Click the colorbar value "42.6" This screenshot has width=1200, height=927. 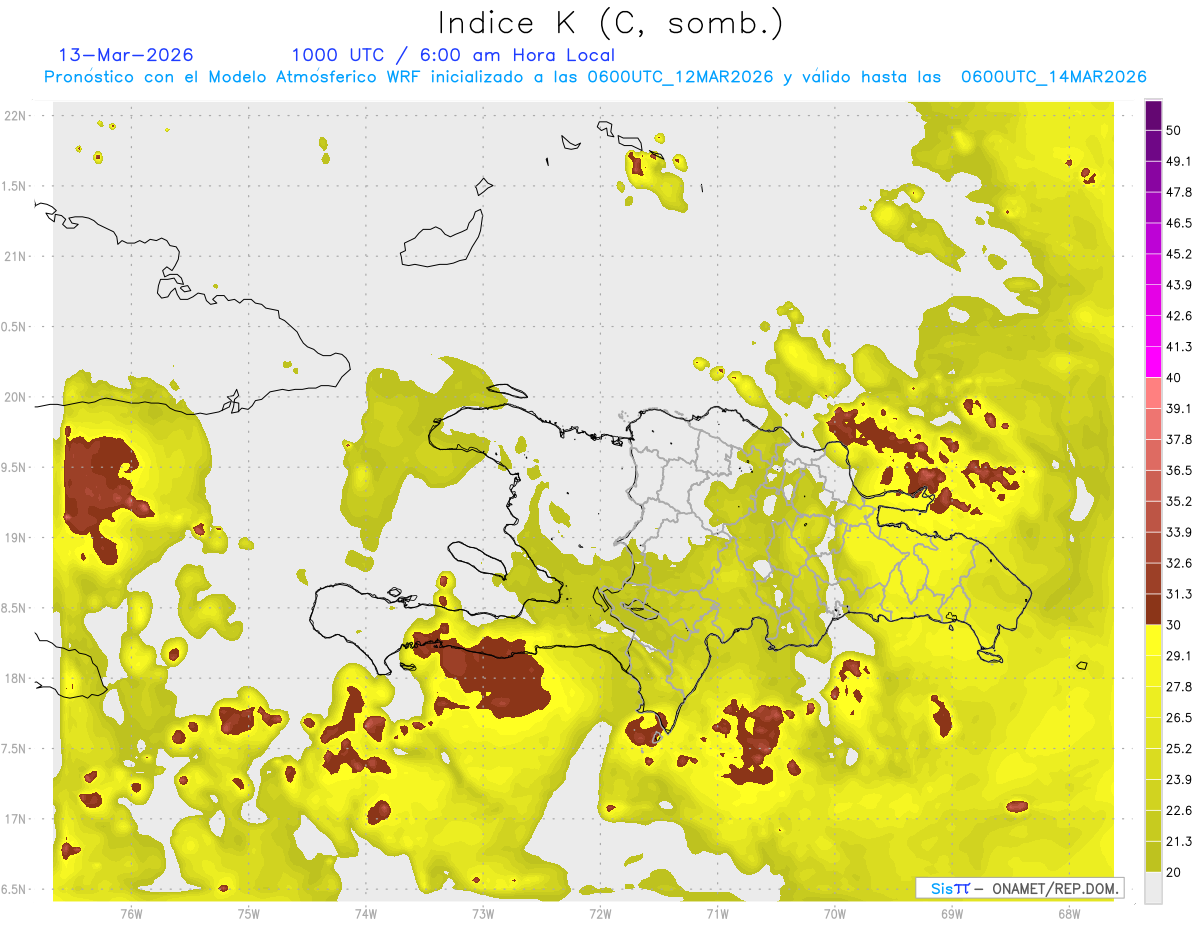[1180, 316]
